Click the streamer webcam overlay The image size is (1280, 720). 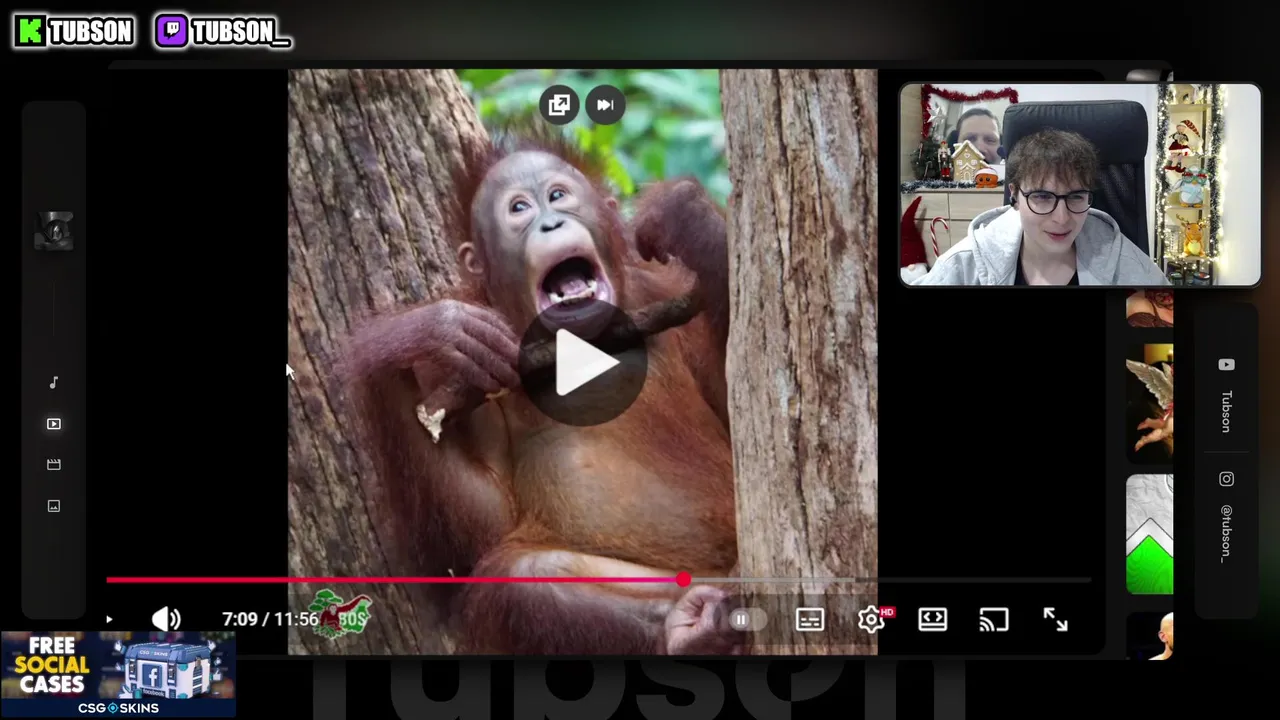[1080, 185]
